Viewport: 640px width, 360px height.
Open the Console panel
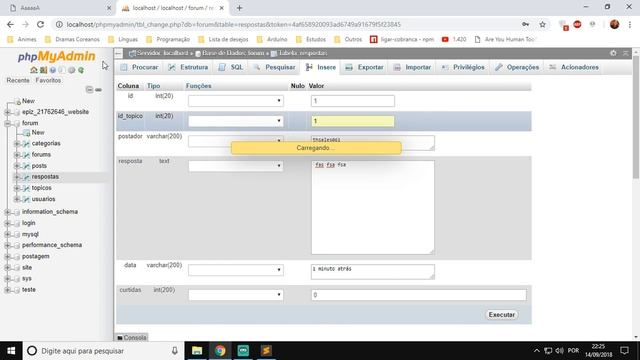[132, 338]
